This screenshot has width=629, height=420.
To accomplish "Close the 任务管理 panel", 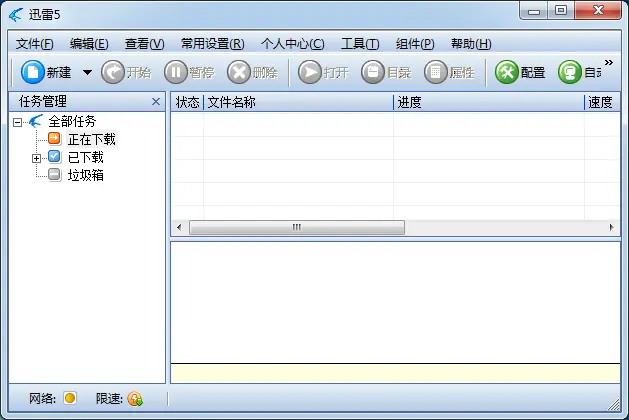I will [155, 102].
